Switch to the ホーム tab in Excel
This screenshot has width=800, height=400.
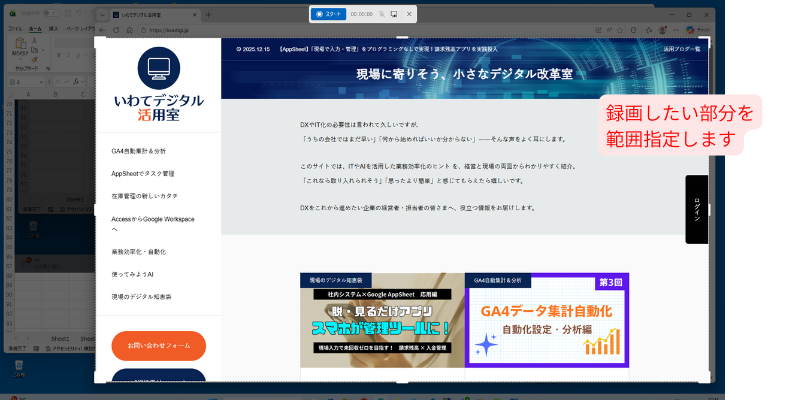click(x=35, y=29)
